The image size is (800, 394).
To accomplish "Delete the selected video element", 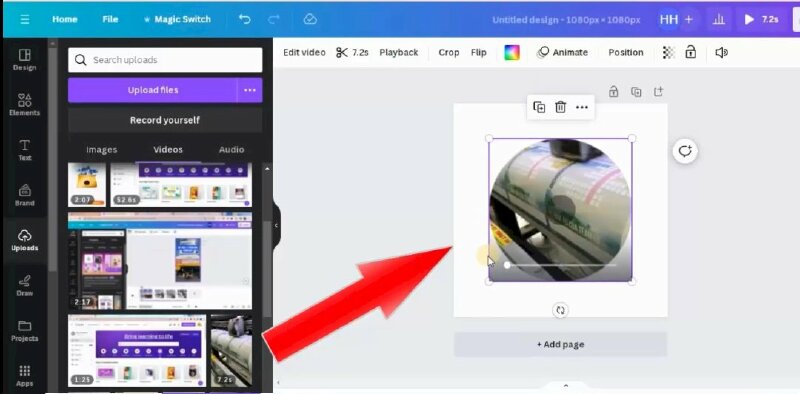I will (x=560, y=107).
